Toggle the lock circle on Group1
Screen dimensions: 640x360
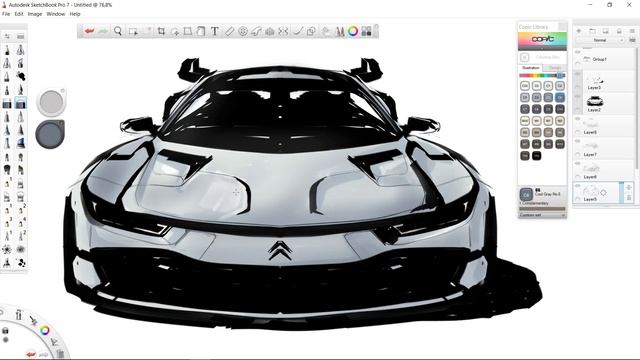click(x=578, y=64)
